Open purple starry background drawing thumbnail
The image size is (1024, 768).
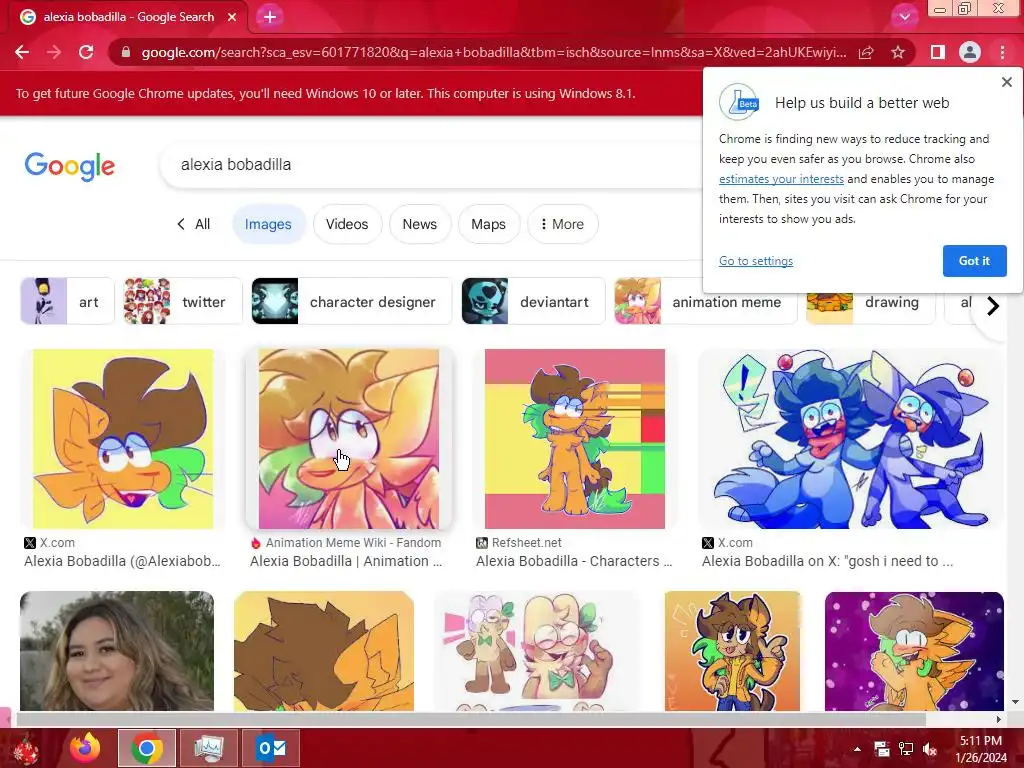(x=914, y=651)
